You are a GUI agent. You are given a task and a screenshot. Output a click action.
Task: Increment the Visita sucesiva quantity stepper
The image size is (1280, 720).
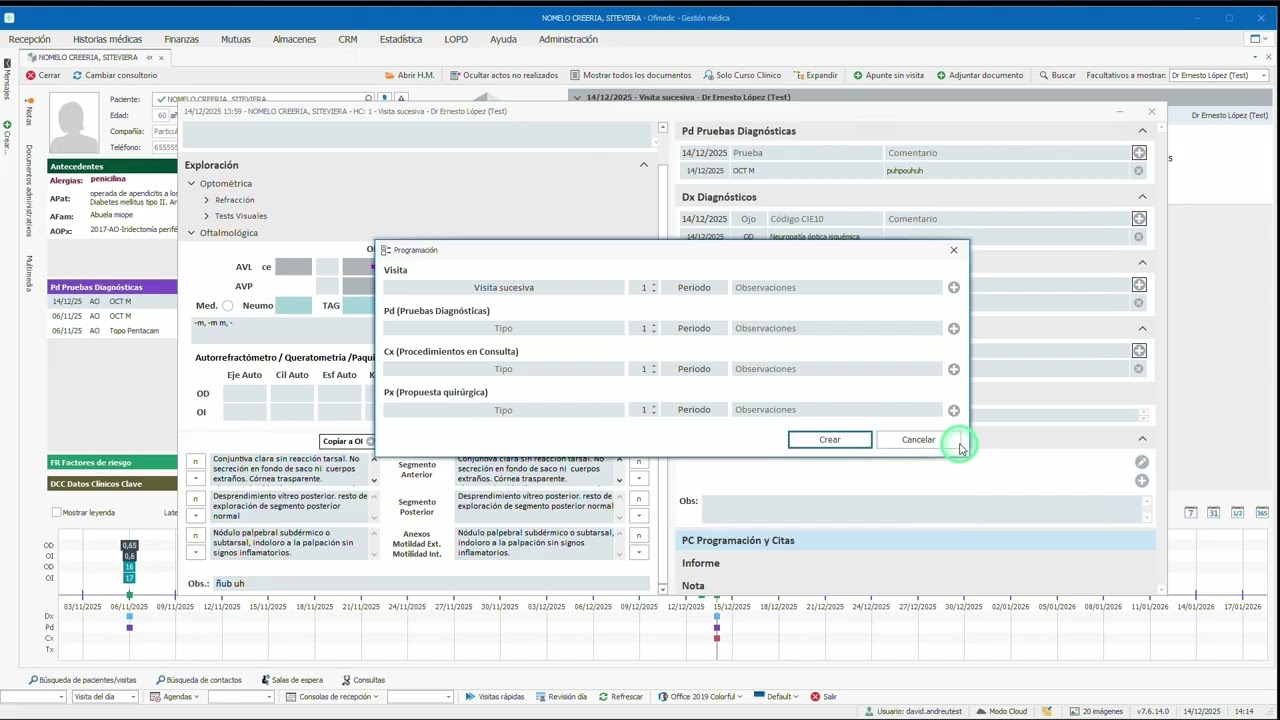654,285
